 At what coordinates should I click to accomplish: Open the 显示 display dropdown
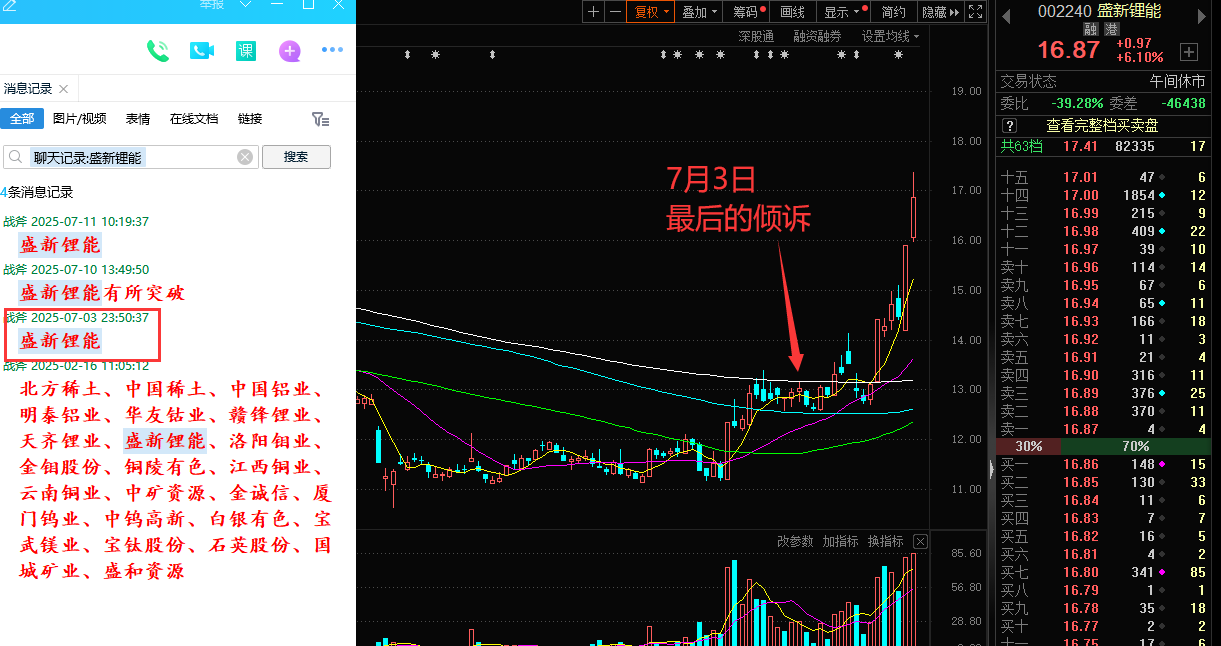coord(841,12)
